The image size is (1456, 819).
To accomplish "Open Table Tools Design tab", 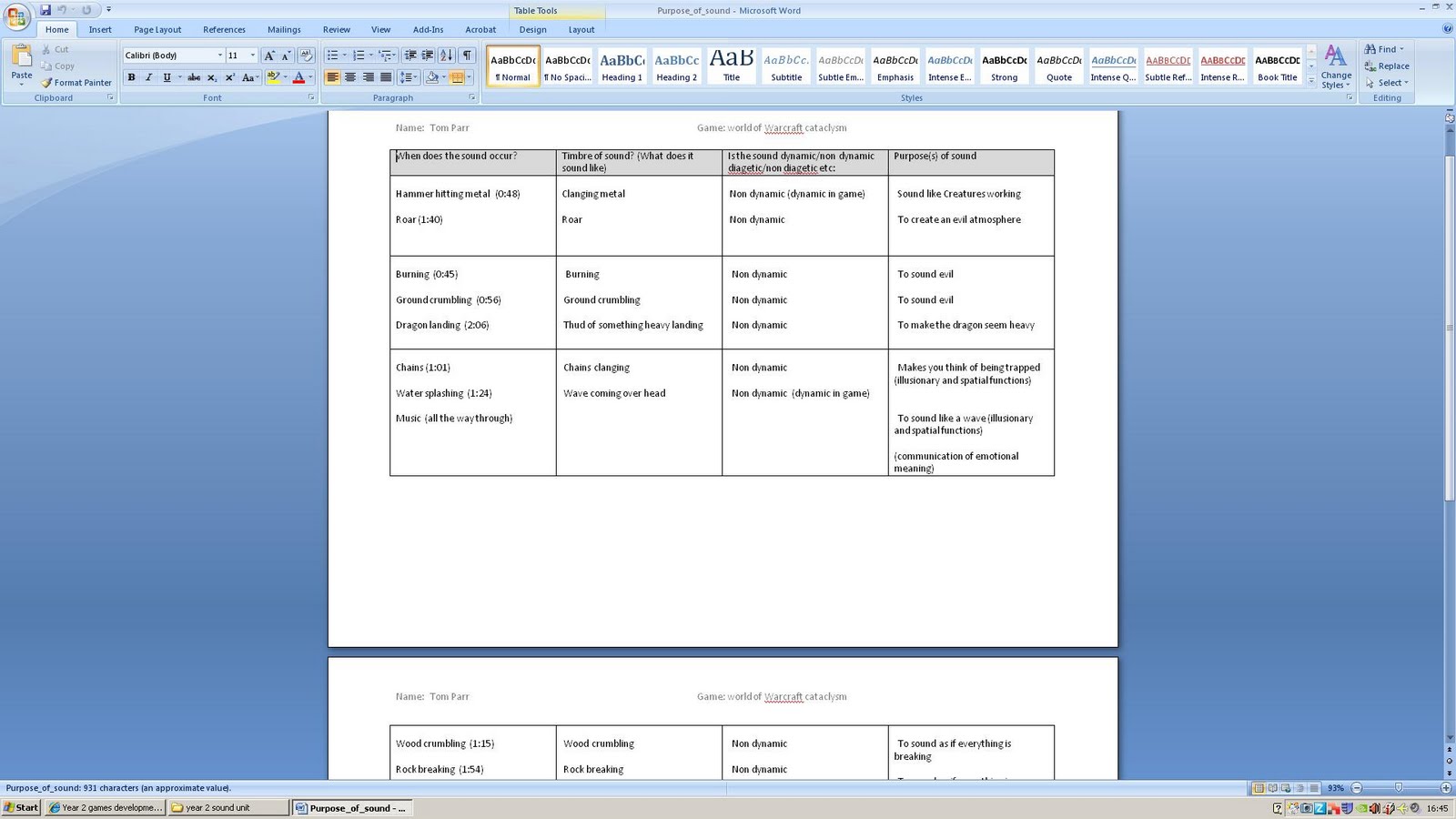I will tap(532, 29).
